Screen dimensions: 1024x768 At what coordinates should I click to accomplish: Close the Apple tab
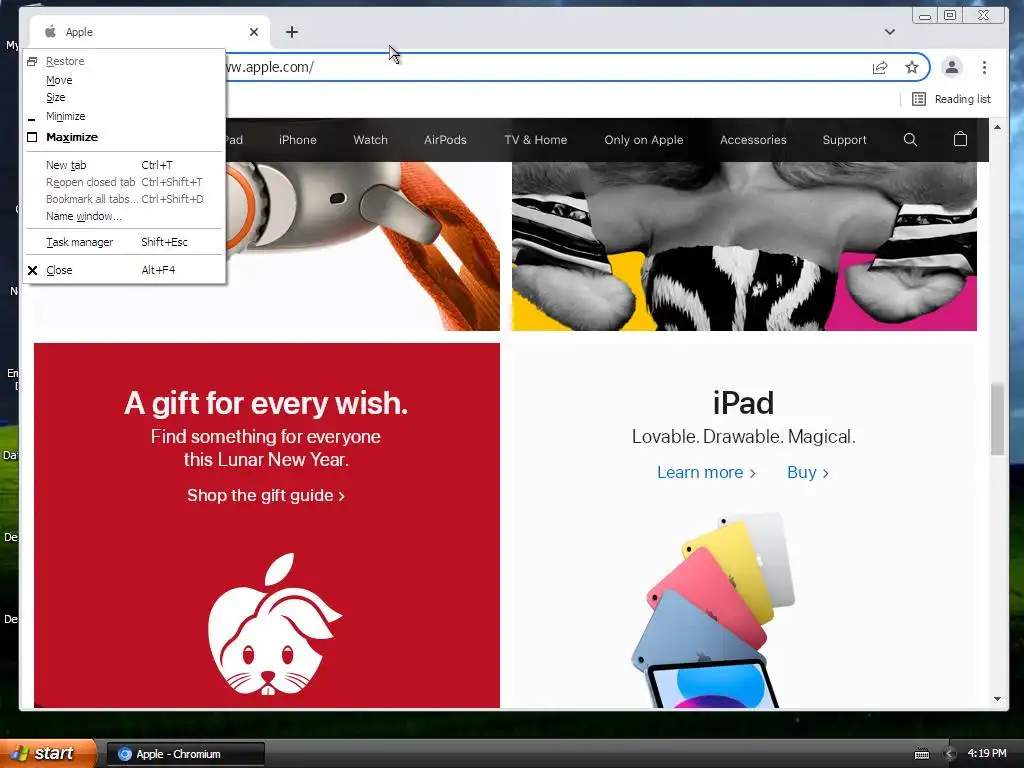[254, 32]
